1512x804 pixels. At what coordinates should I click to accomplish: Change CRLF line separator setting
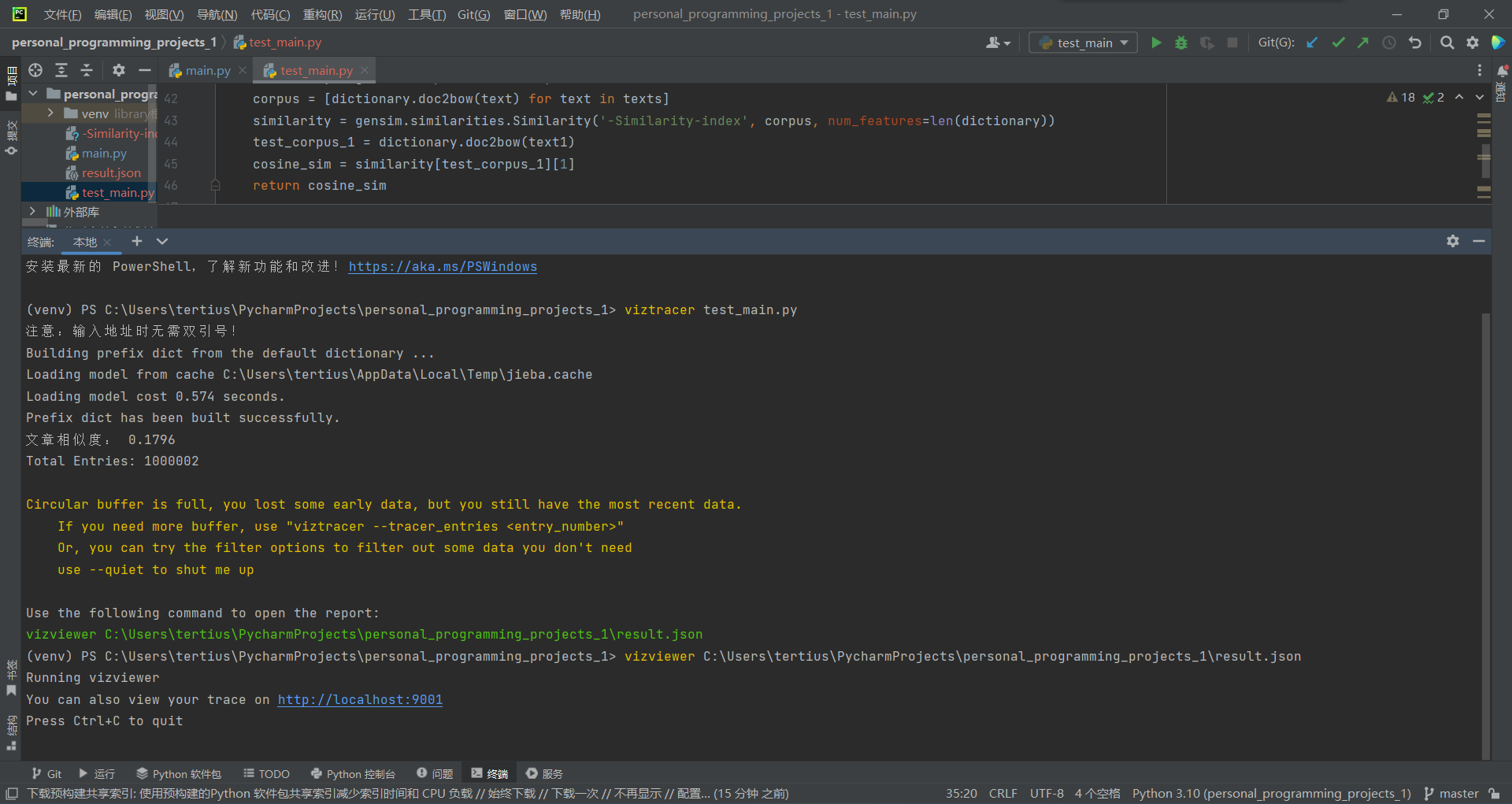(1003, 794)
